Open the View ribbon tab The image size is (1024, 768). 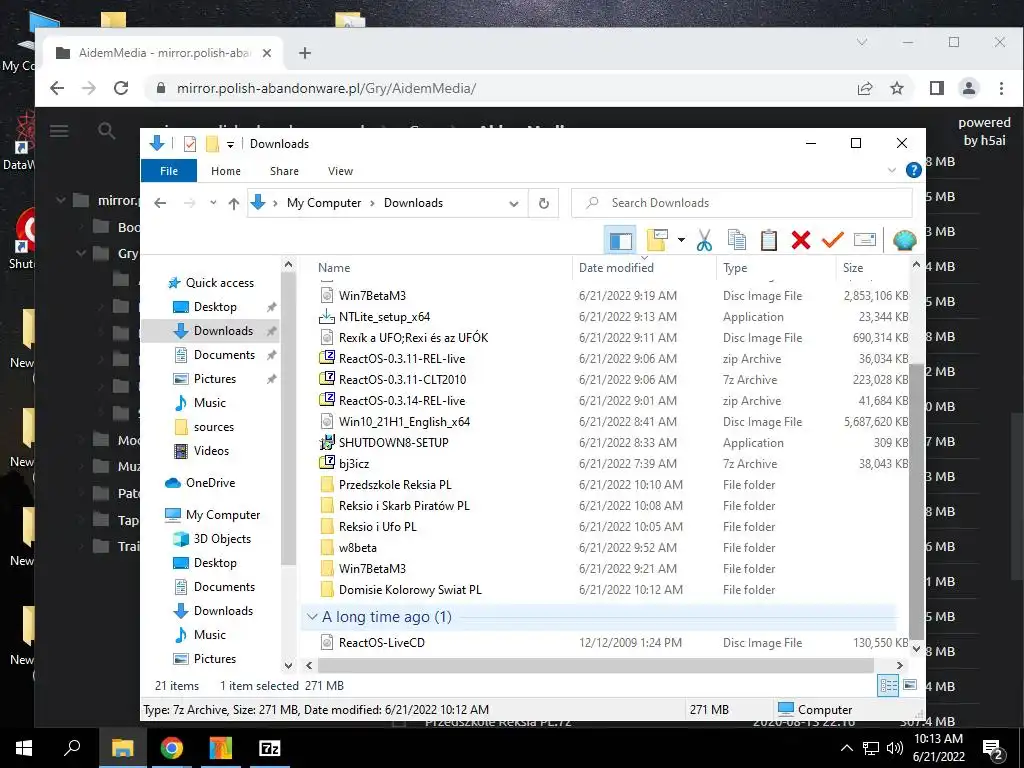(x=340, y=170)
